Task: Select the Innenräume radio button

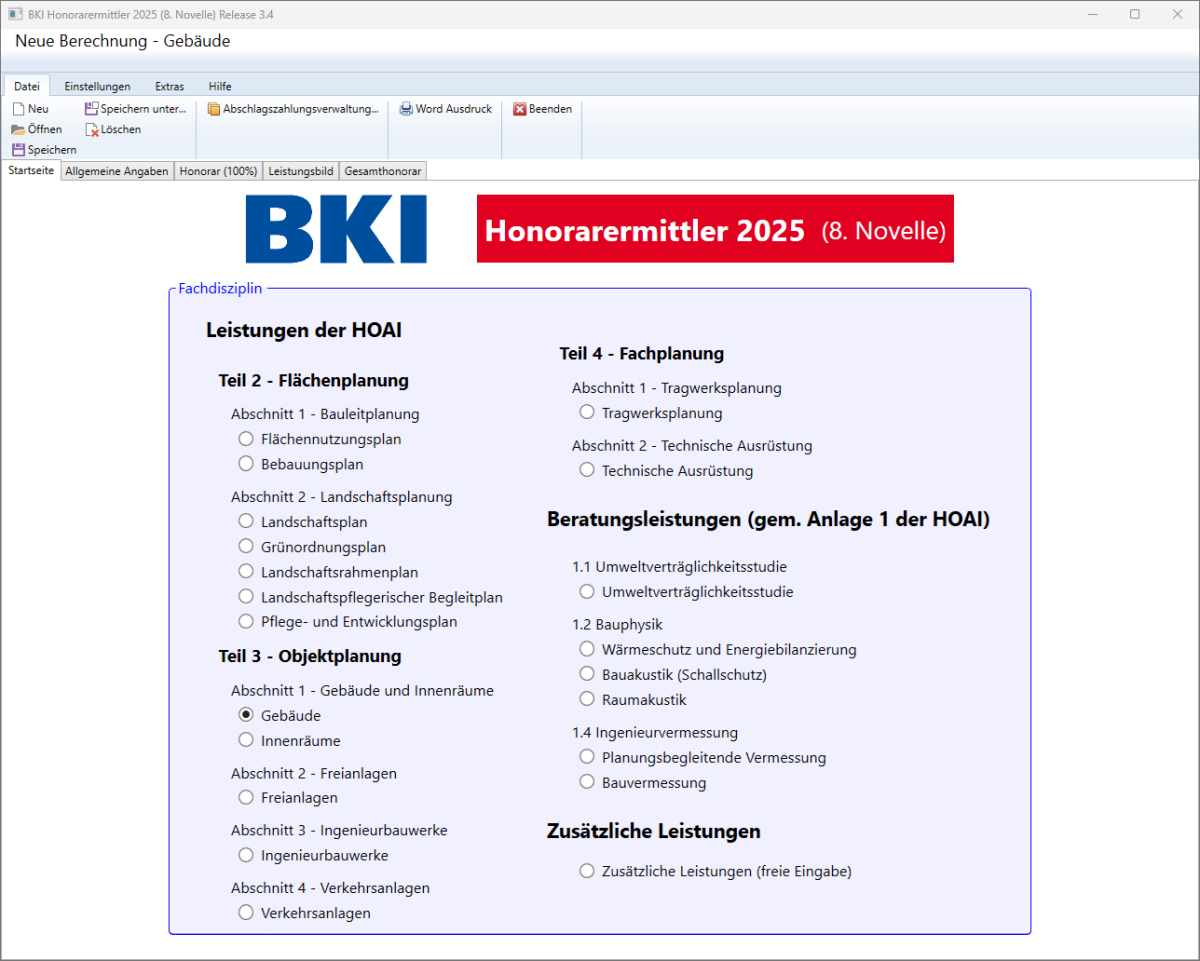Action: tap(246, 740)
